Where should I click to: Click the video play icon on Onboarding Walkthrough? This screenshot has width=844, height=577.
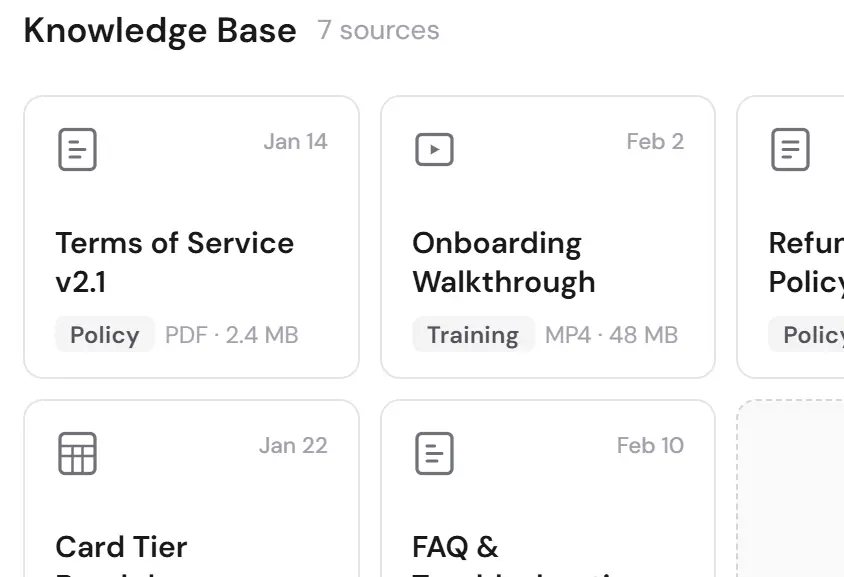coord(434,150)
